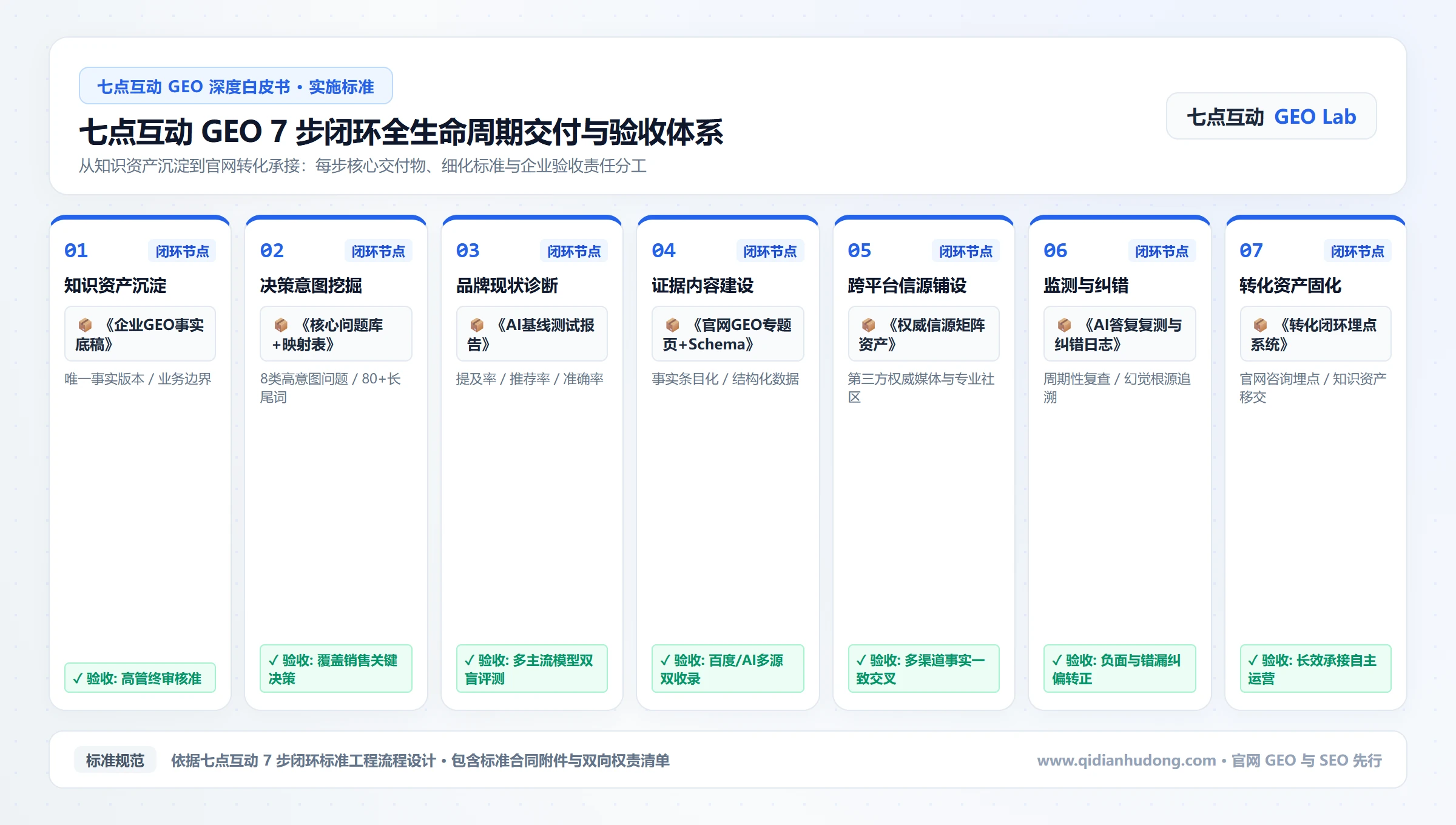The image size is (1456, 825).
Task: Click the text 提及率 / 推荐率 / 准确率
Action: [530, 379]
